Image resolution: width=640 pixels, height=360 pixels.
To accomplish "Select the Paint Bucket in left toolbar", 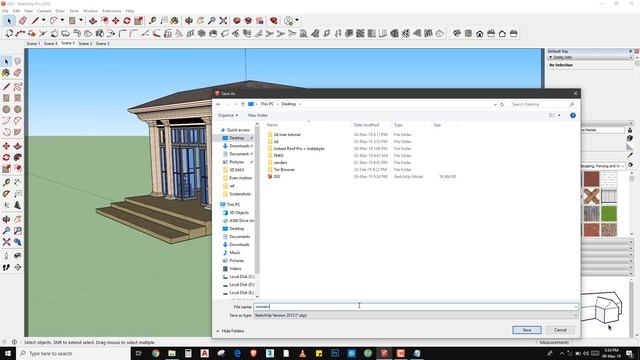I will pyautogui.click(x=6, y=73).
